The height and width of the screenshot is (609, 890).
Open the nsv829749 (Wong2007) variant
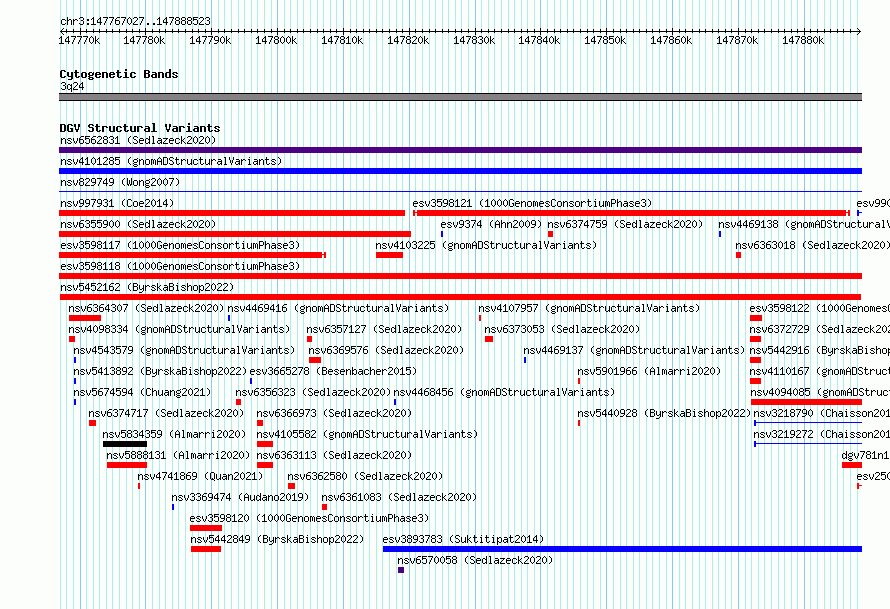(x=120, y=182)
